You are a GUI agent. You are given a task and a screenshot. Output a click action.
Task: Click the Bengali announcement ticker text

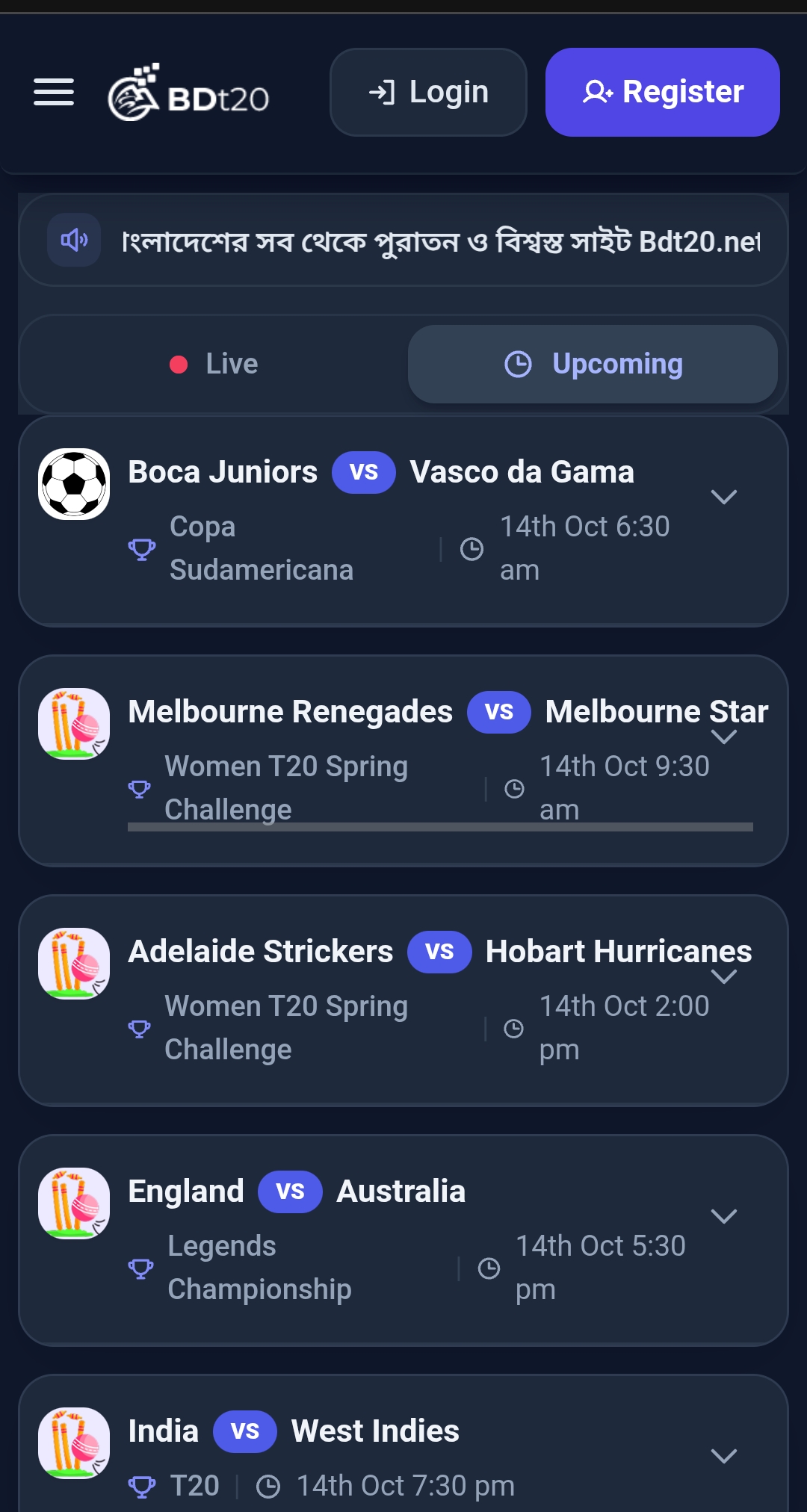441,241
